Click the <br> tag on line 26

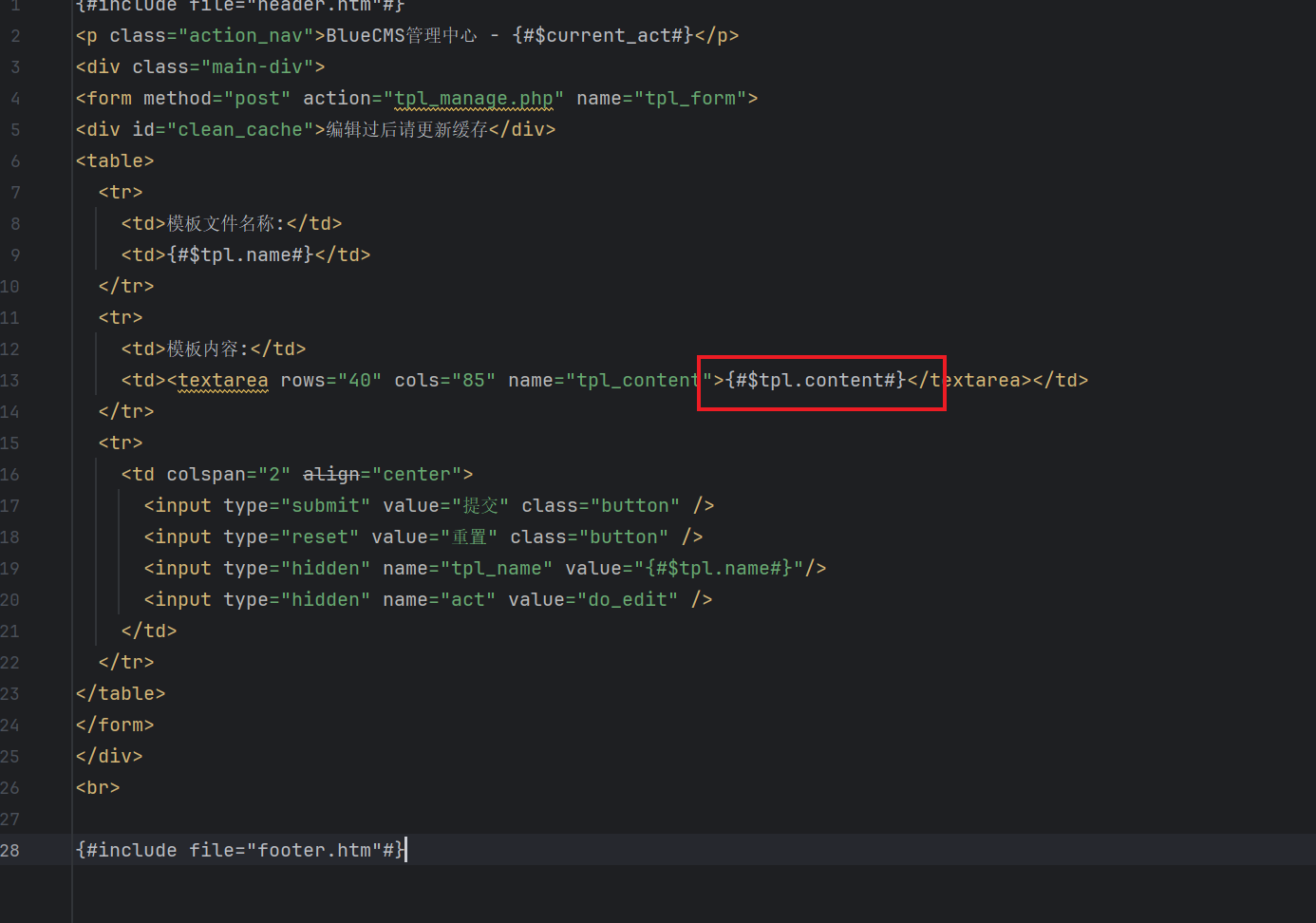(98, 788)
